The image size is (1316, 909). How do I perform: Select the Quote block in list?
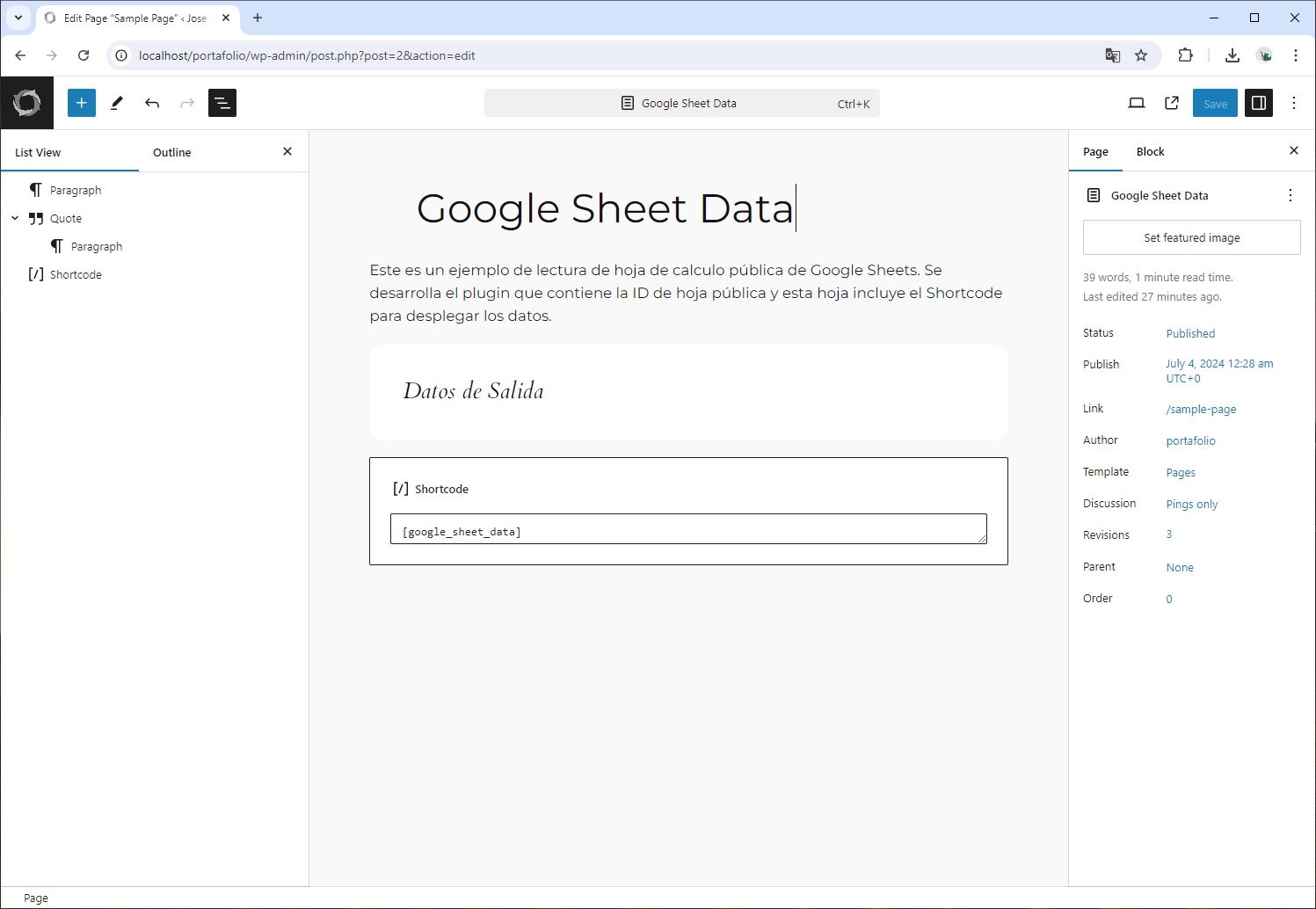click(x=66, y=218)
